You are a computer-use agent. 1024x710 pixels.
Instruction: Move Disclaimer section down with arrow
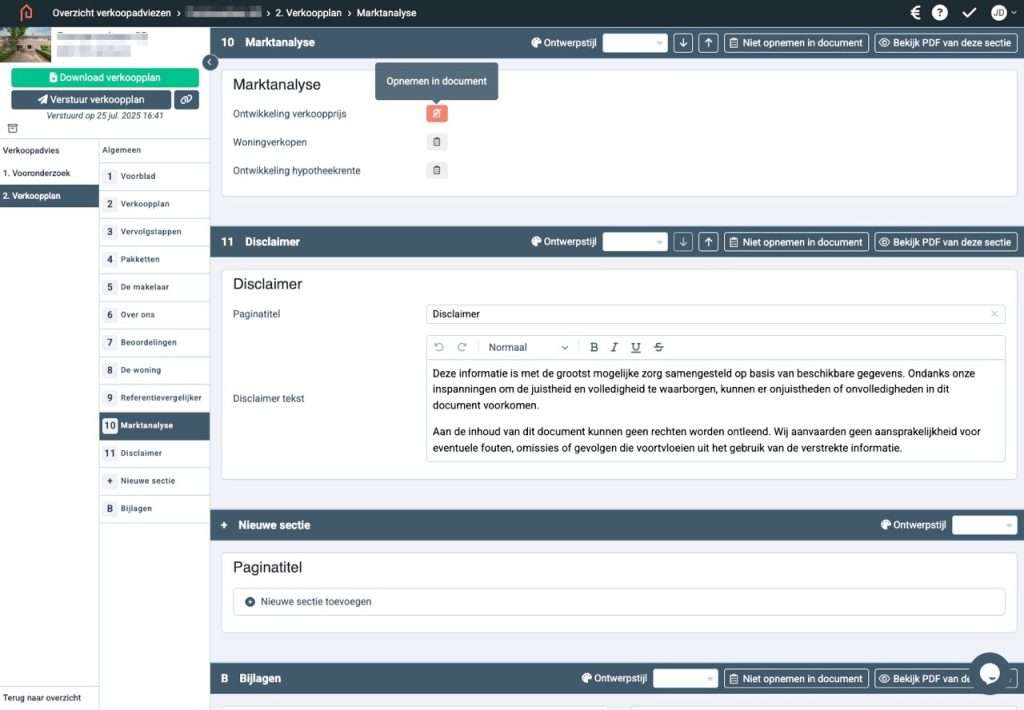coord(683,242)
